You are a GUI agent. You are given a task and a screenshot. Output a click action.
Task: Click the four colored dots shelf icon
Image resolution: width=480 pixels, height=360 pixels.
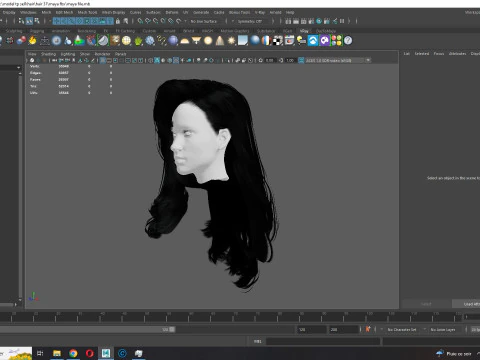point(336,41)
